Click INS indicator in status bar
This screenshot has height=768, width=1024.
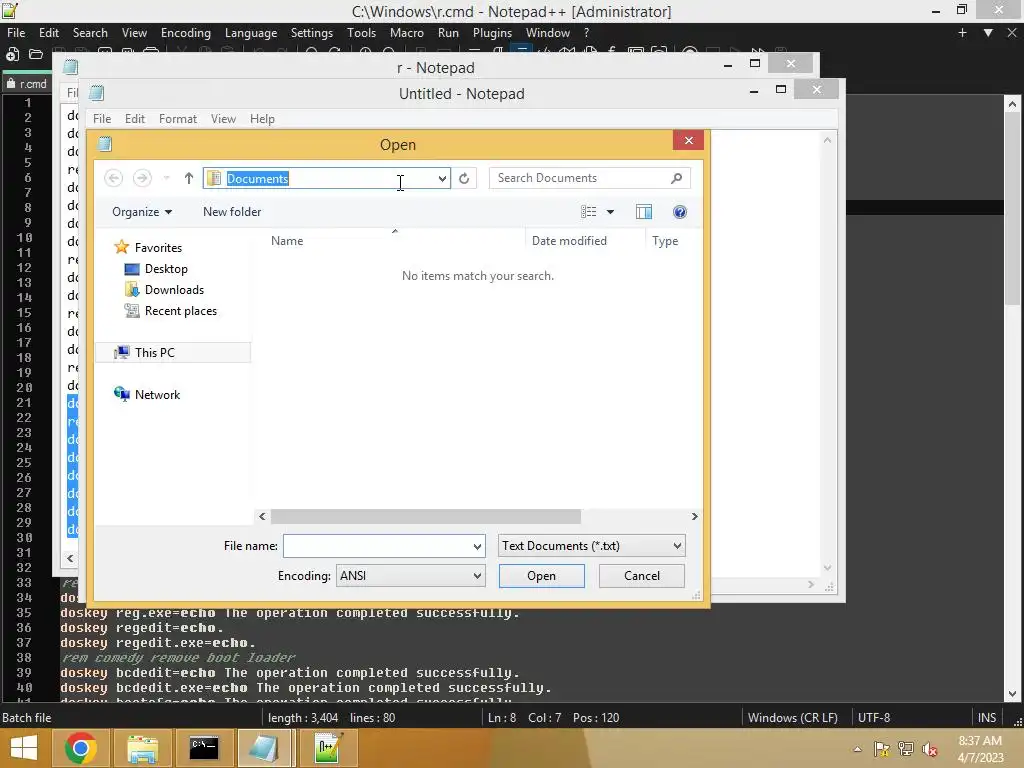pyautogui.click(x=986, y=717)
